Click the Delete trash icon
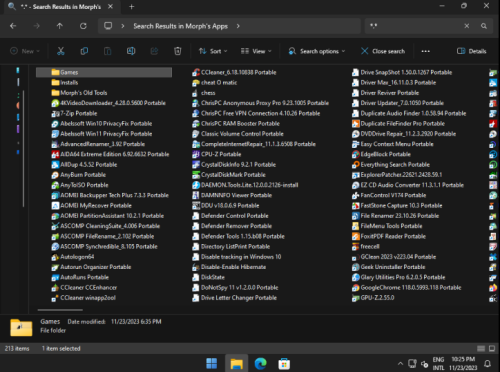This screenshot has height=372, width=500. tap(178, 51)
